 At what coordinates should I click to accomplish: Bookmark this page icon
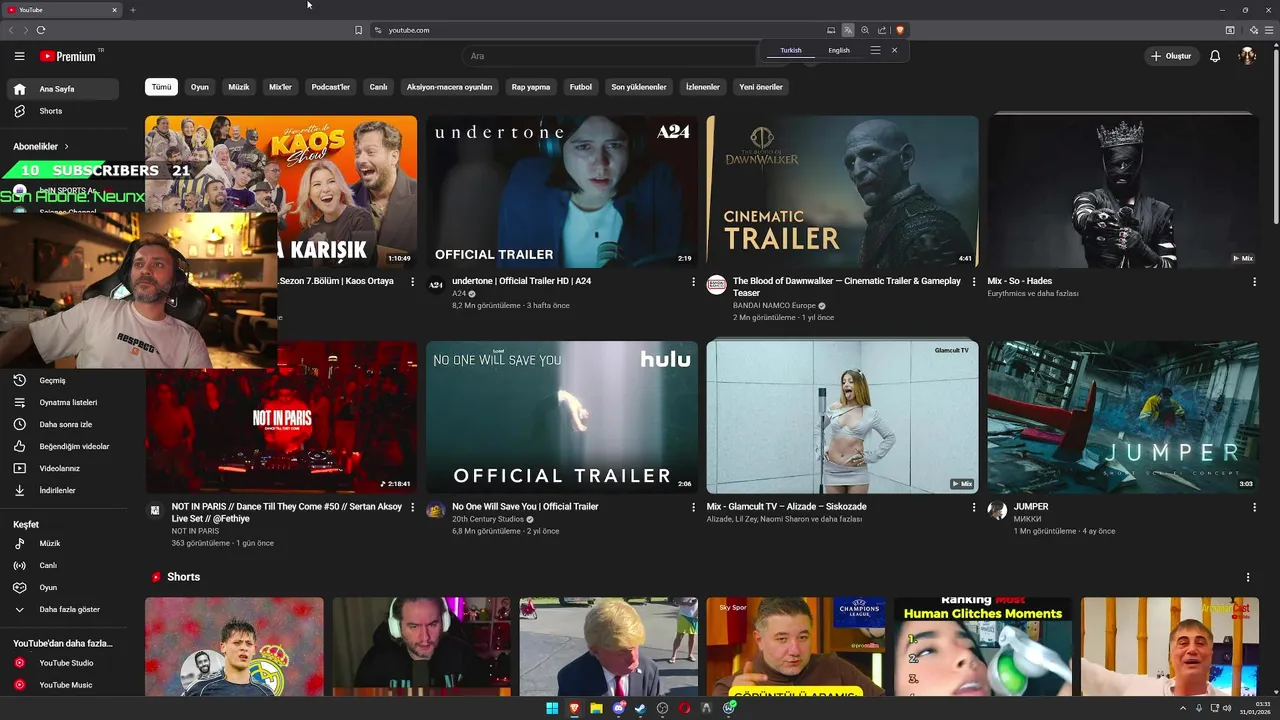point(358,30)
